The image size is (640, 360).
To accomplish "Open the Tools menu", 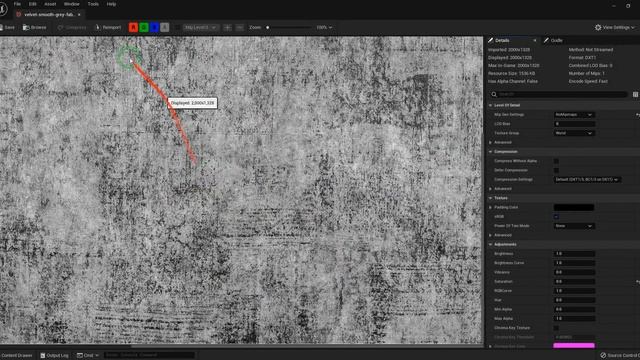I will pyautogui.click(x=93, y=4).
